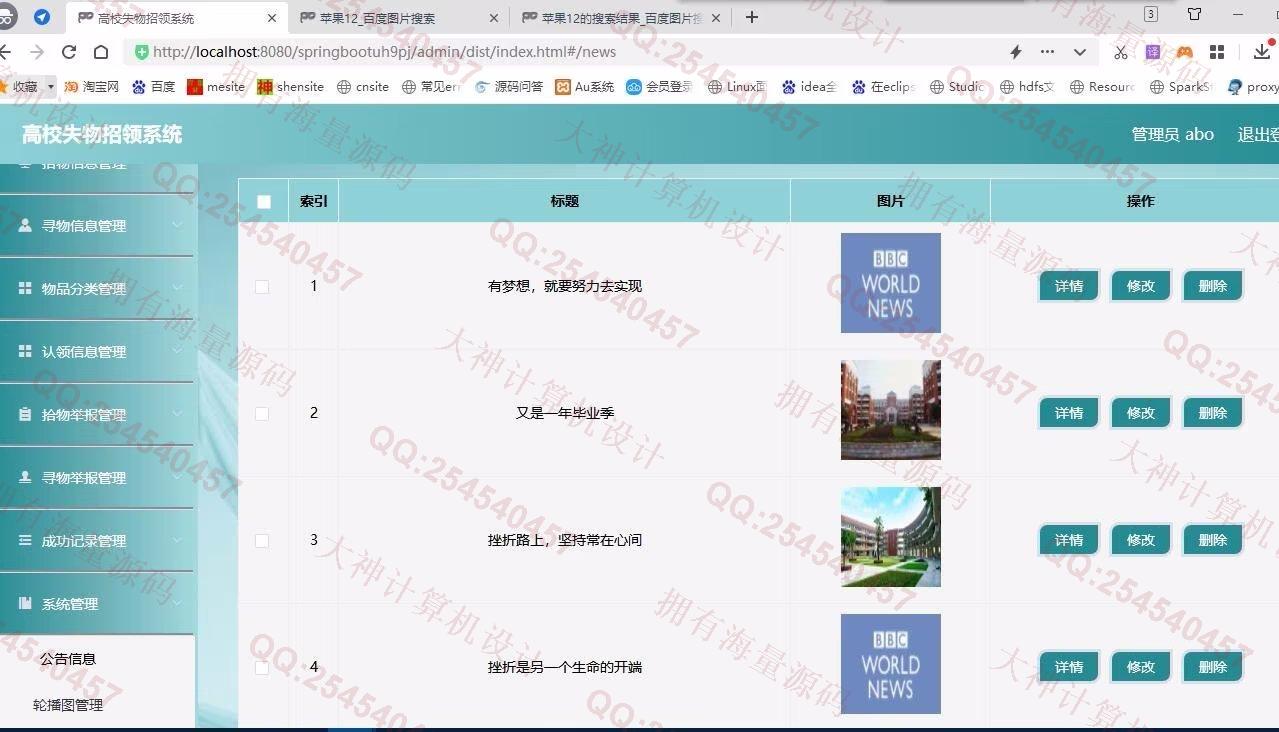Image resolution: width=1279 pixels, height=732 pixels.
Task: Open the 收藏 favorites dropdown arrow
Action: click(x=51, y=87)
